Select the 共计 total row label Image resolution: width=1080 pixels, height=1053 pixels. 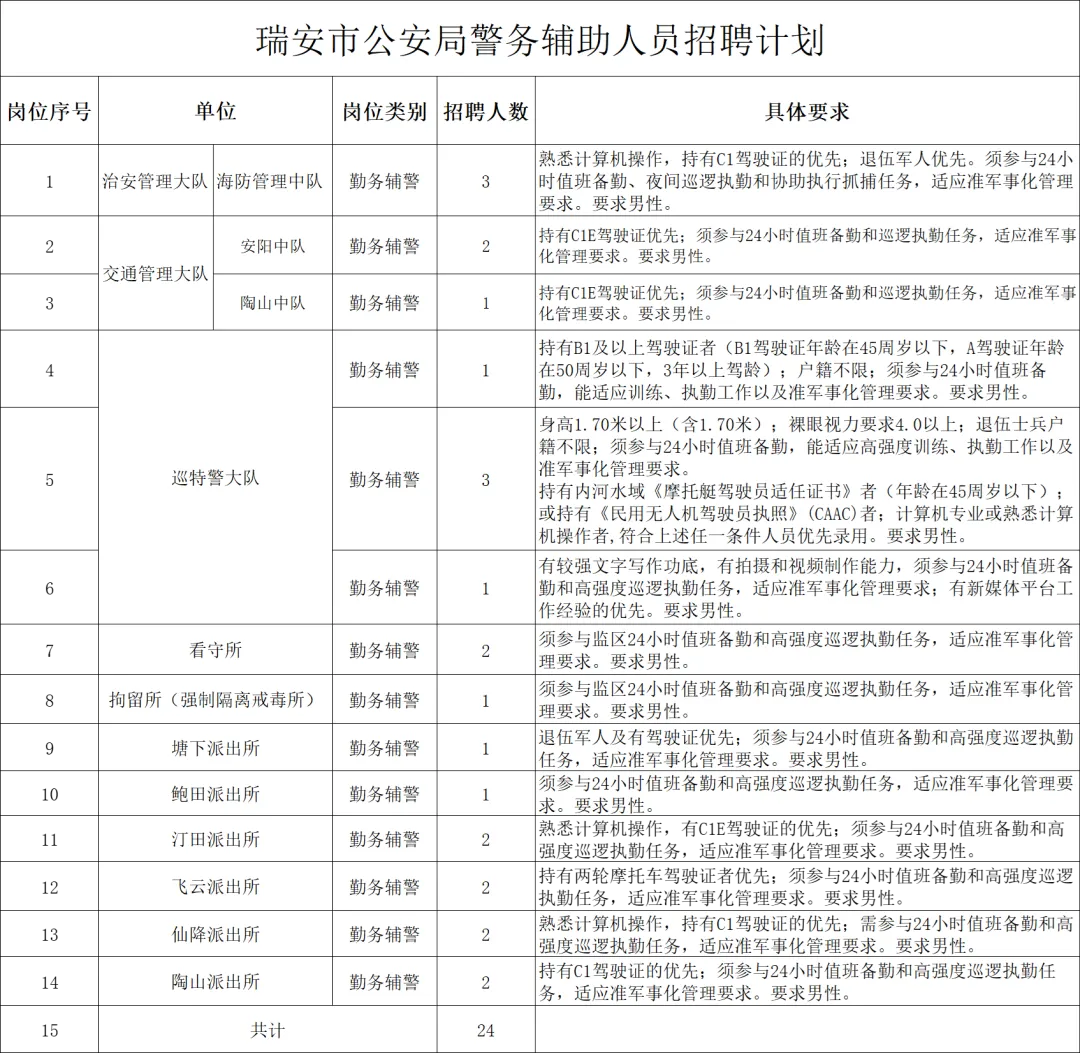(267, 1030)
